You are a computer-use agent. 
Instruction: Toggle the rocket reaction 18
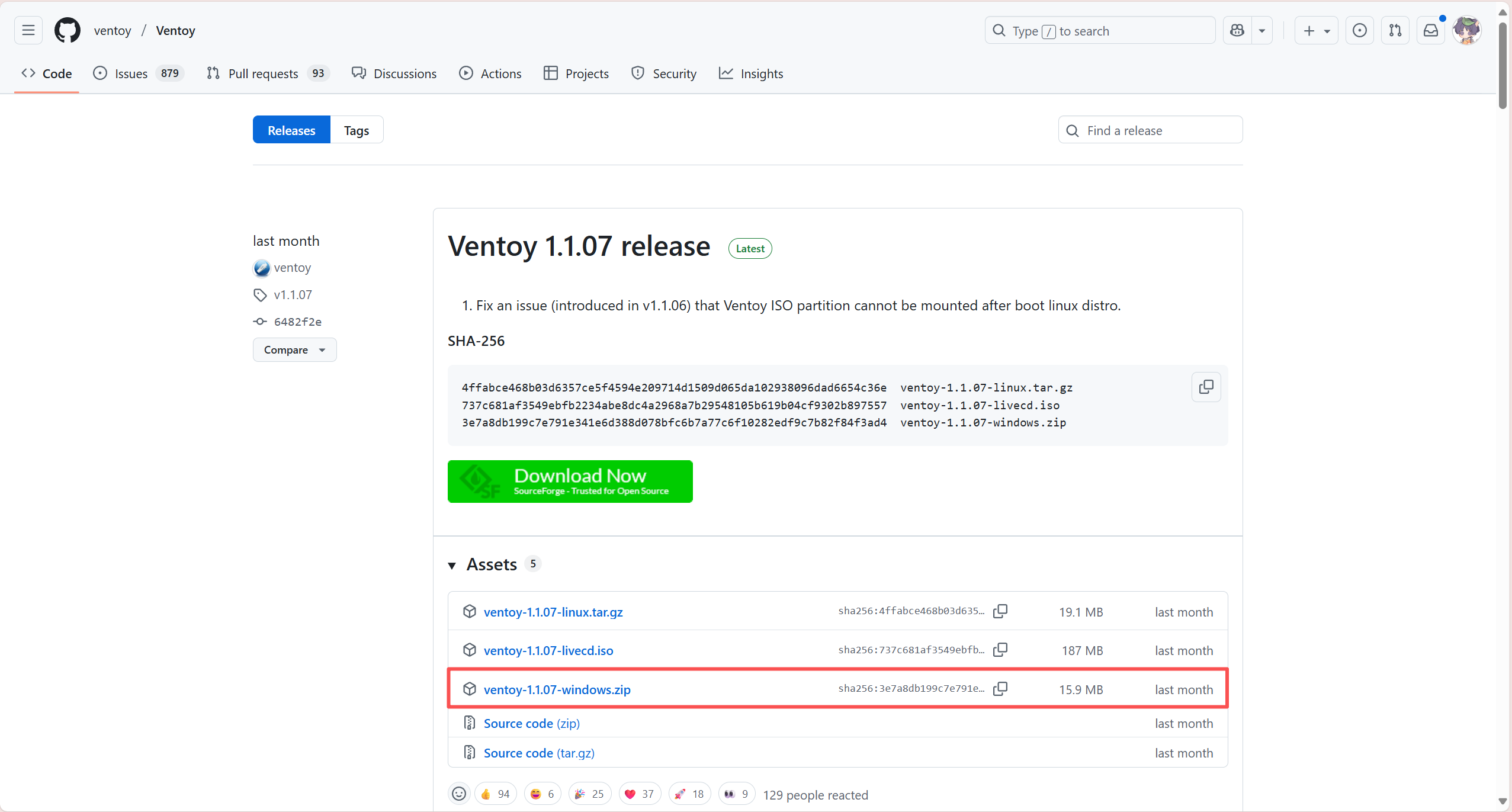click(689, 794)
